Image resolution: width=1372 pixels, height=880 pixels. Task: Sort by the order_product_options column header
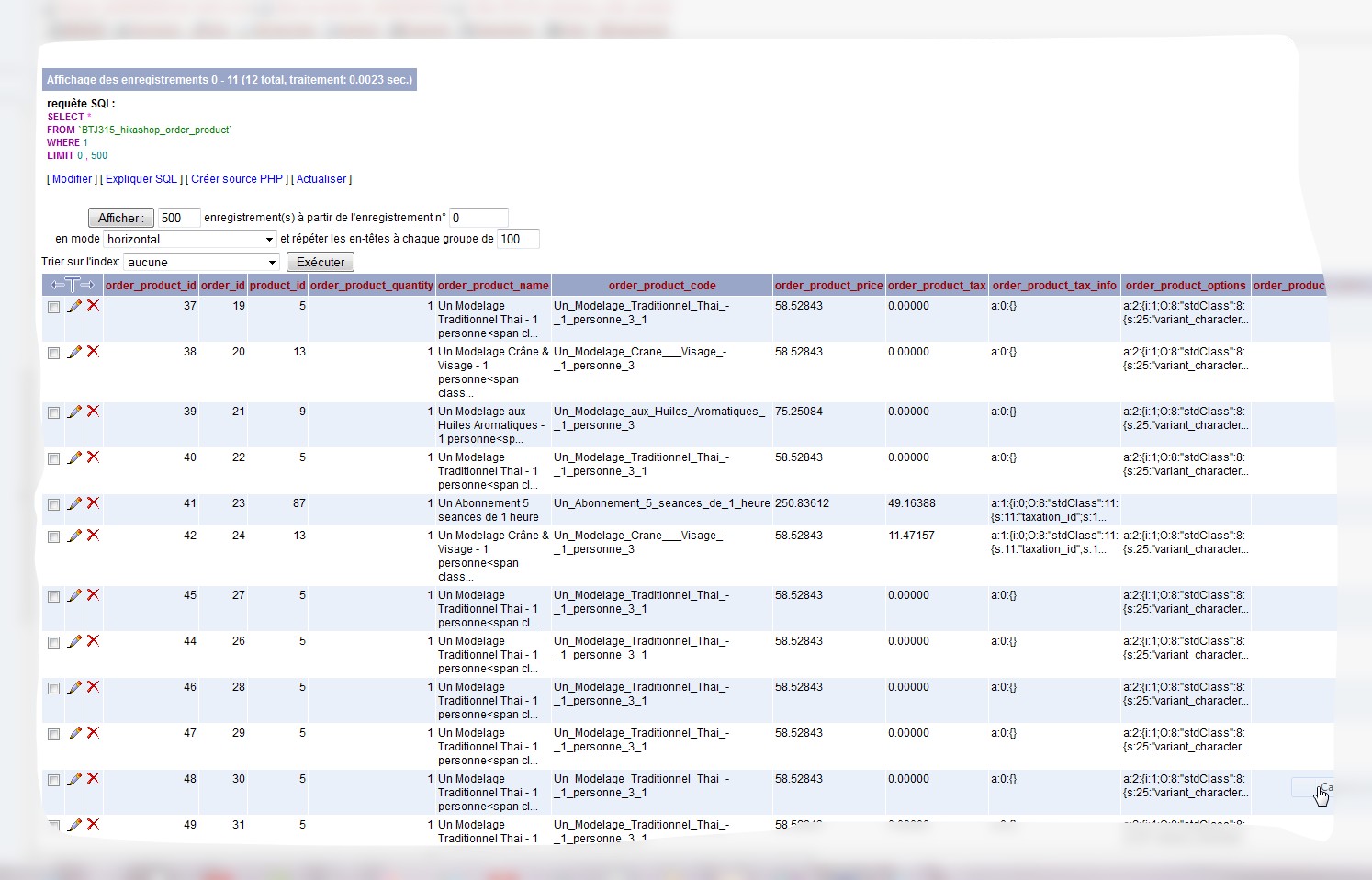pyautogui.click(x=1186, y=286)
